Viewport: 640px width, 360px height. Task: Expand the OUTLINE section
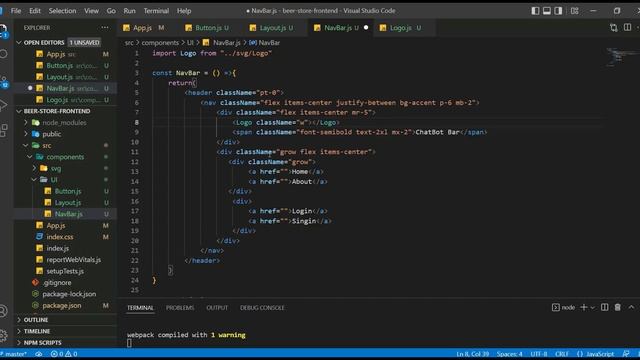tap(66, 320)
